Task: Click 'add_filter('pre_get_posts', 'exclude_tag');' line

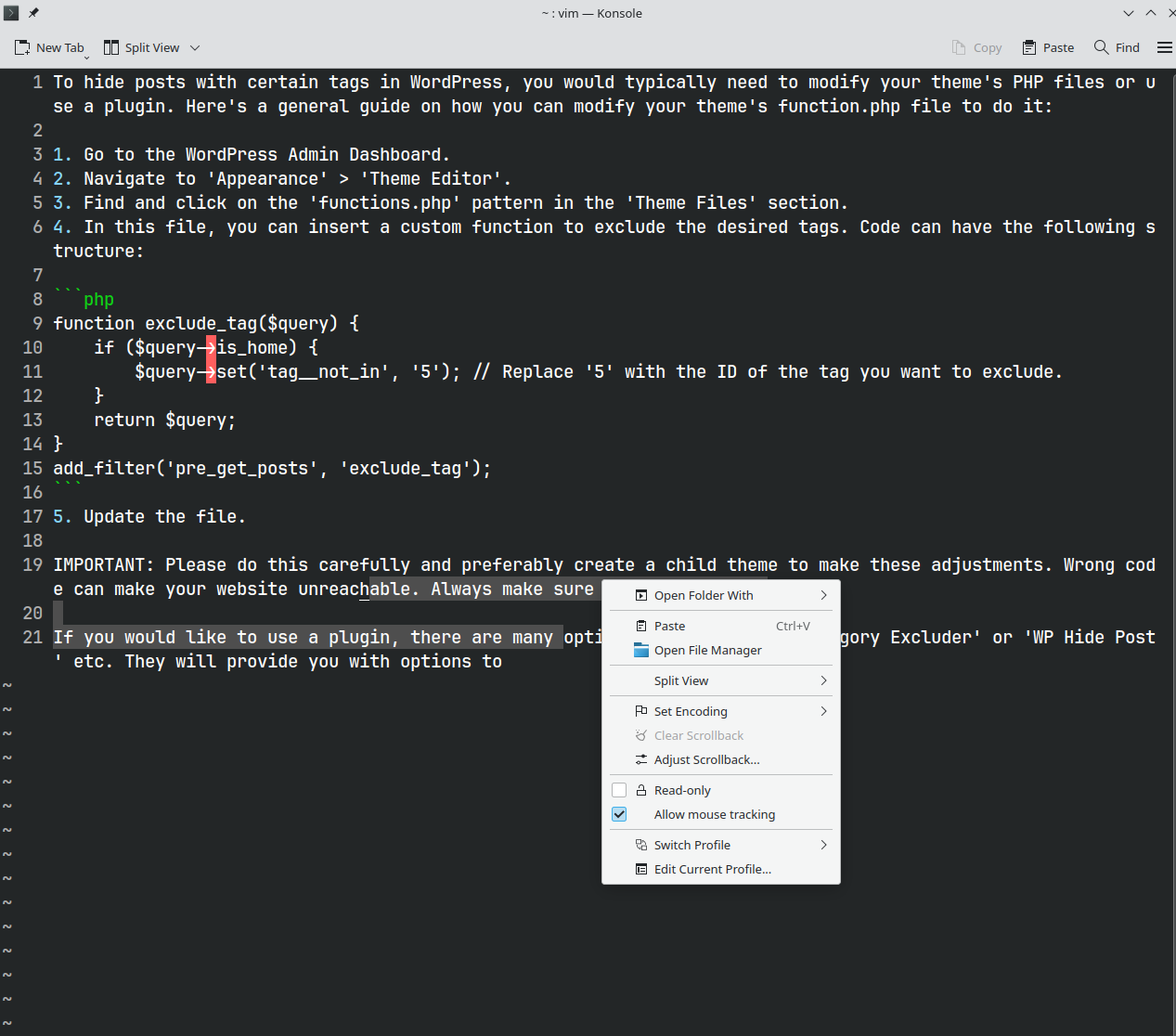Action: coord(272,468)
